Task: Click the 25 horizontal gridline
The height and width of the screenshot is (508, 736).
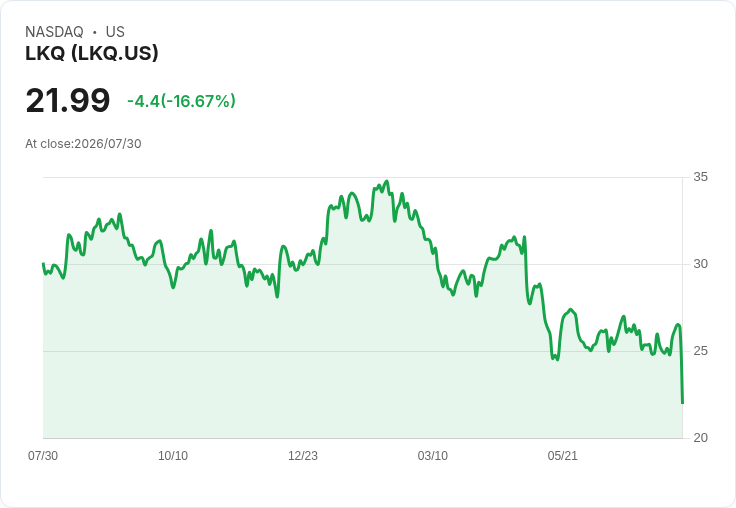Action: pyautogui.click(x=362, y=351)
